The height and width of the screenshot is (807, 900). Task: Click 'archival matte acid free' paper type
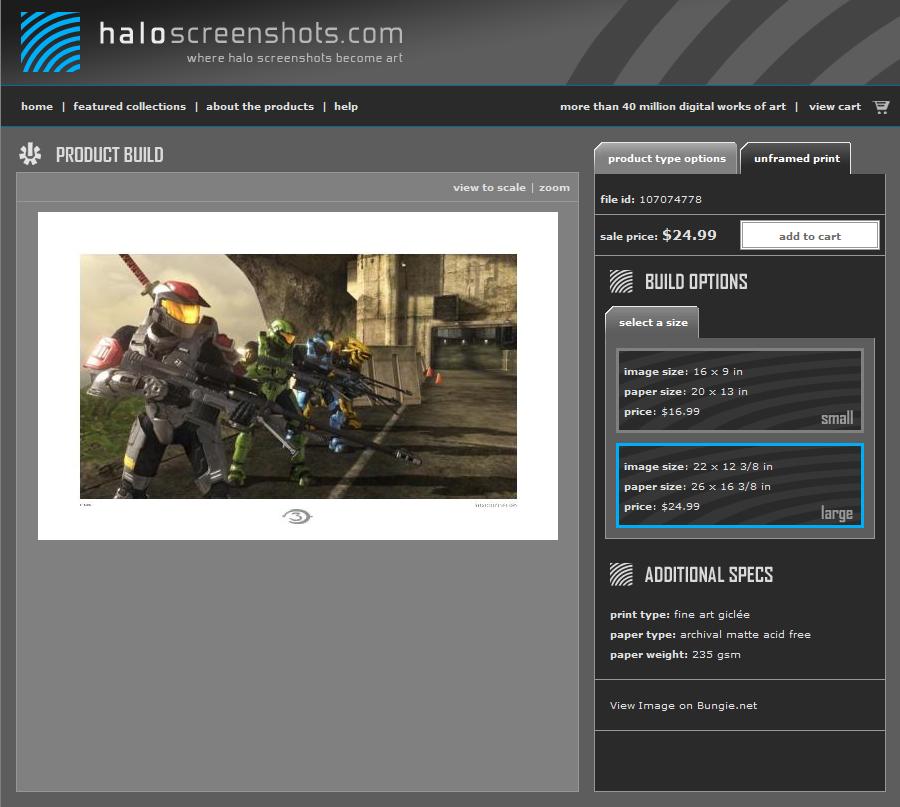[745, 634]
